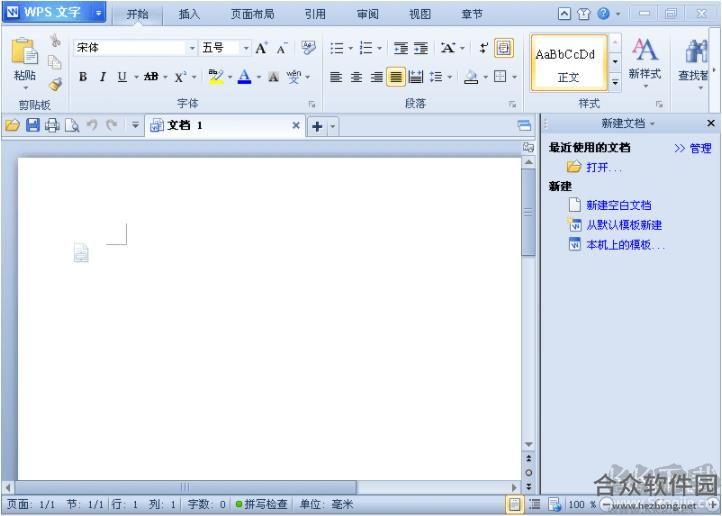Viewport: 722px width, 516px height.
Task: Switch to the 引用 tab
Action: (x=315, y=14)
